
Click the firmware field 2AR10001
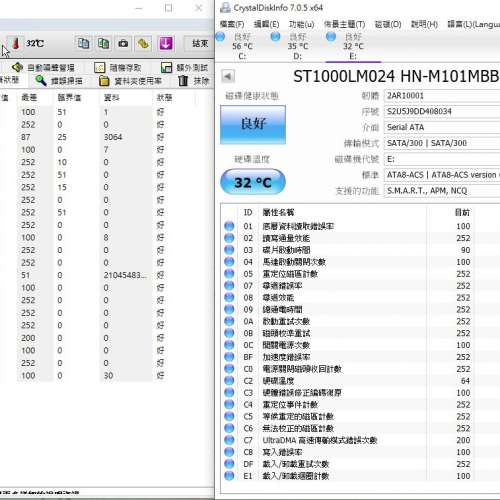point(442,96)
